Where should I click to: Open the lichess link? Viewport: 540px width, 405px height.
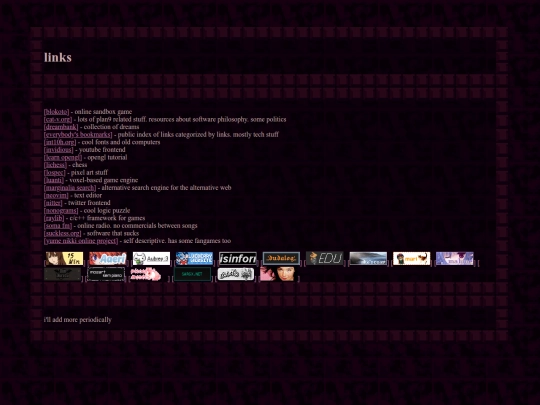(x=55, y=165)
